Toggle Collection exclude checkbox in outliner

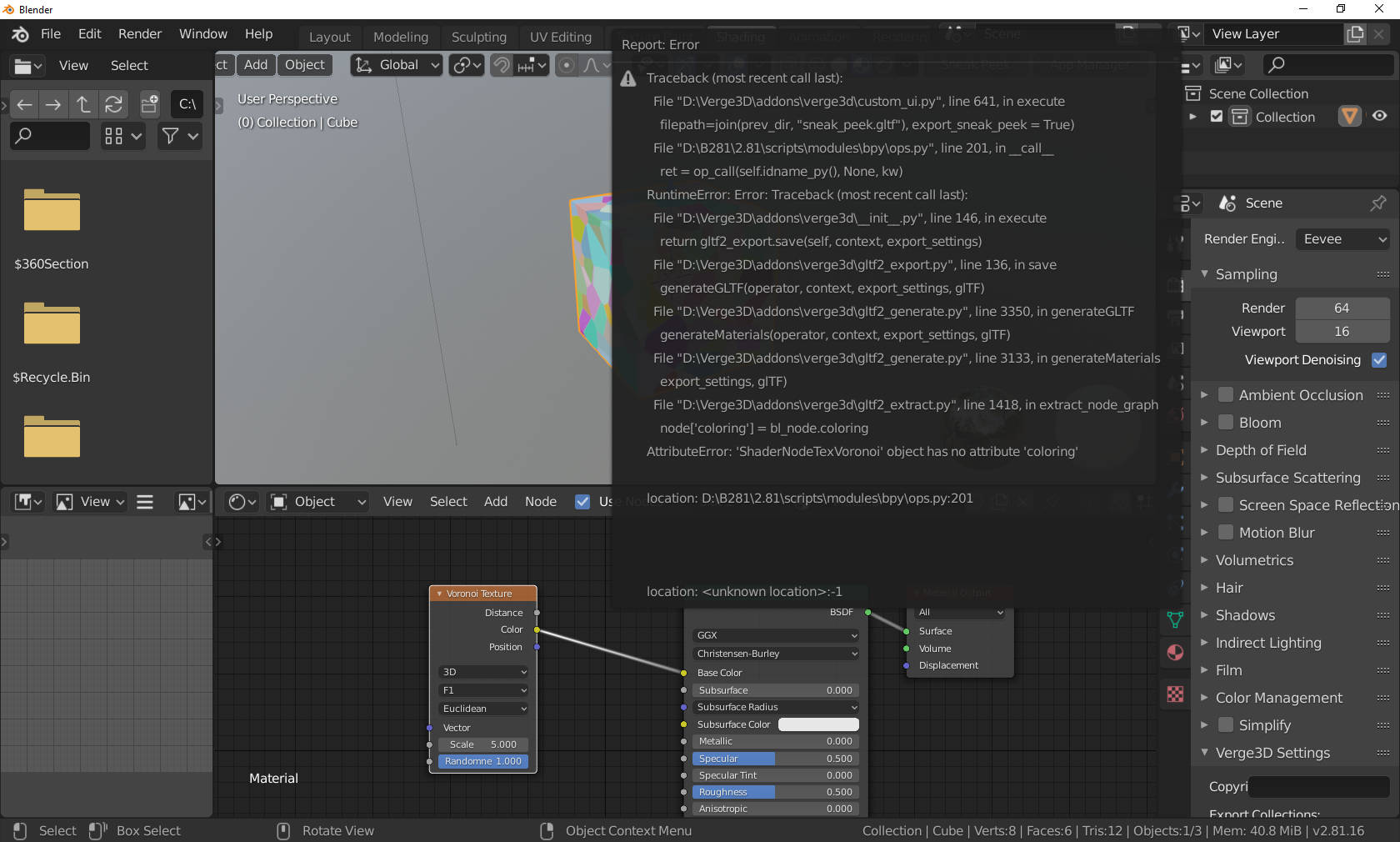pos(1217,117)
